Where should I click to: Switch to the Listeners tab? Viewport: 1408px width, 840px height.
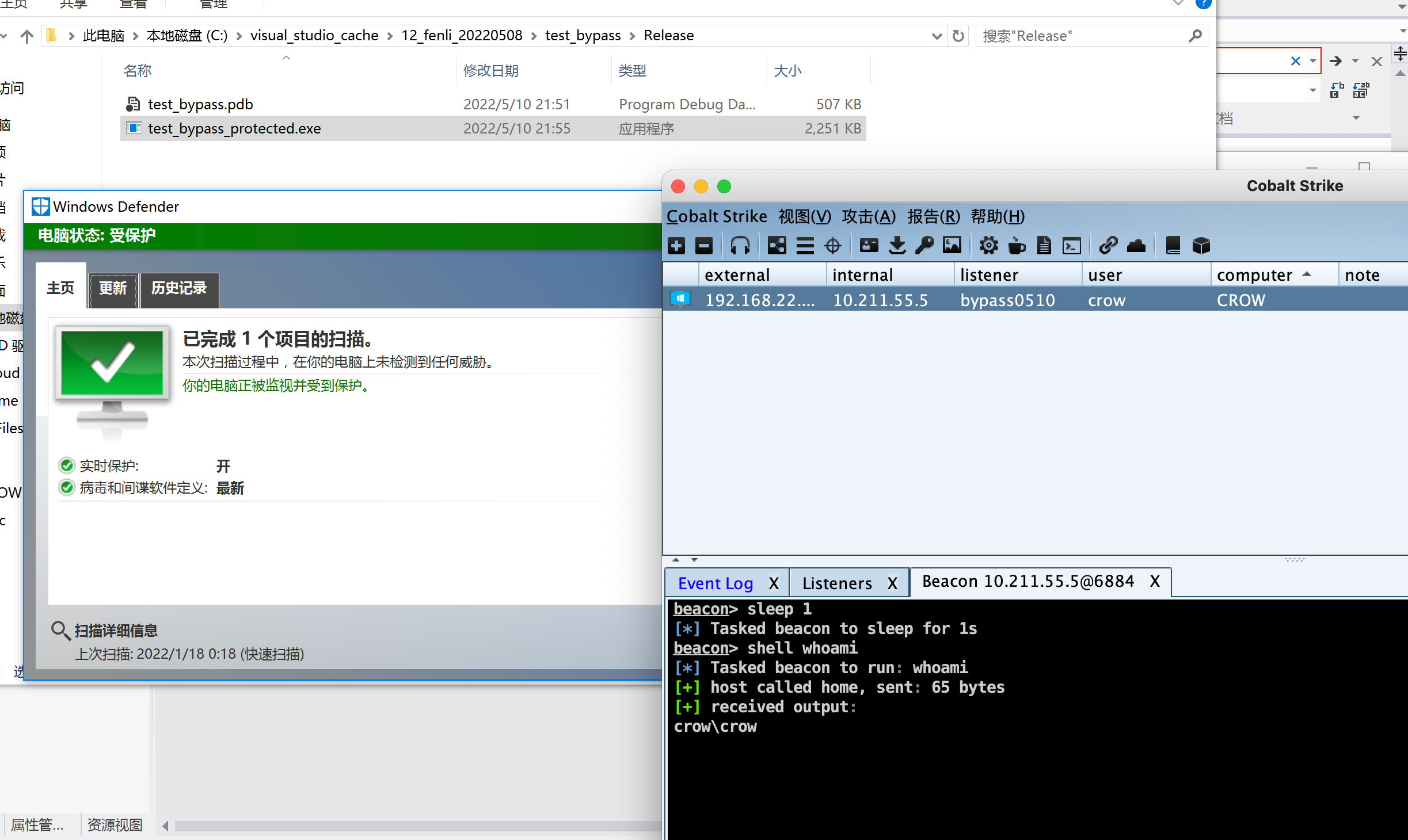pyautogui.click(x=837, y=583)
